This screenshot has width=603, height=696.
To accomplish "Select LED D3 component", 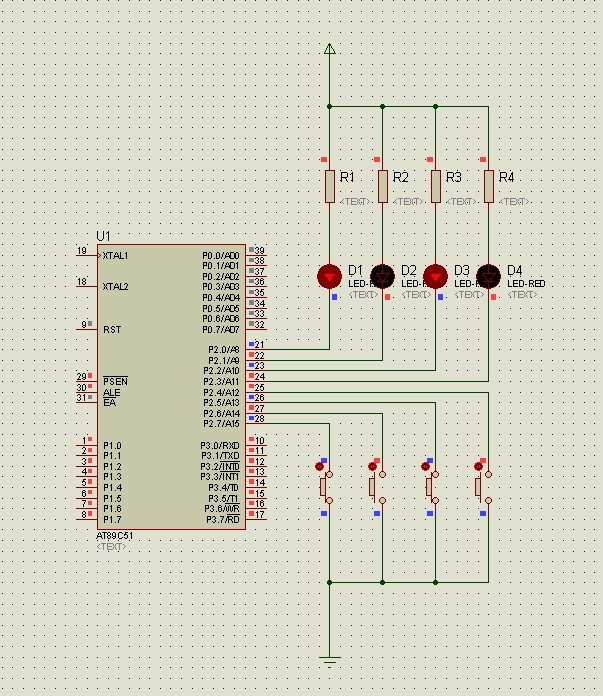I will 435,275.
